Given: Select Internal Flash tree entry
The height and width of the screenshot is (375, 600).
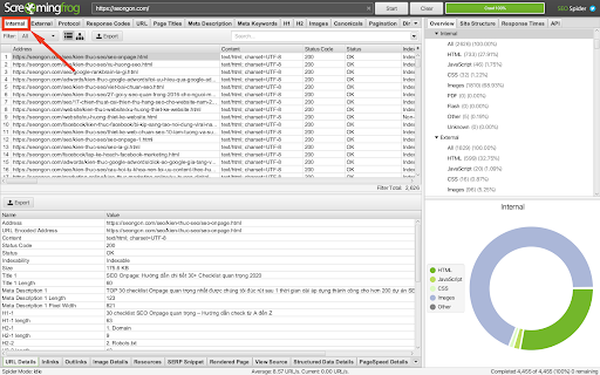Looking at the screenshot, I should (x=468, y=106).
